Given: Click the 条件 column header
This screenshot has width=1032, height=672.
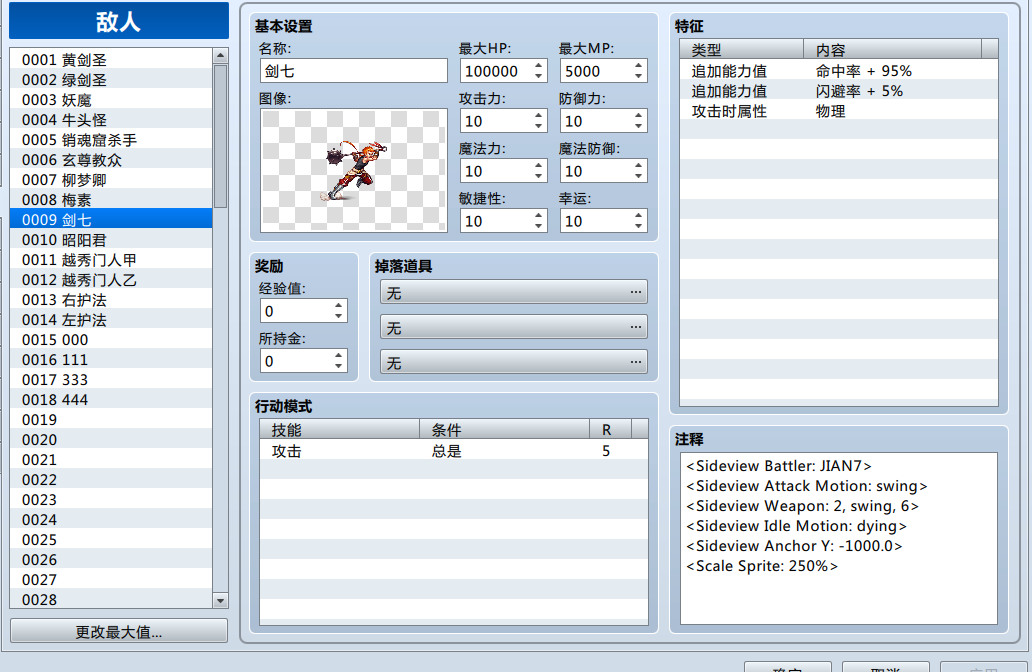Looking at the screenshot, I should [x=504, y=429].
